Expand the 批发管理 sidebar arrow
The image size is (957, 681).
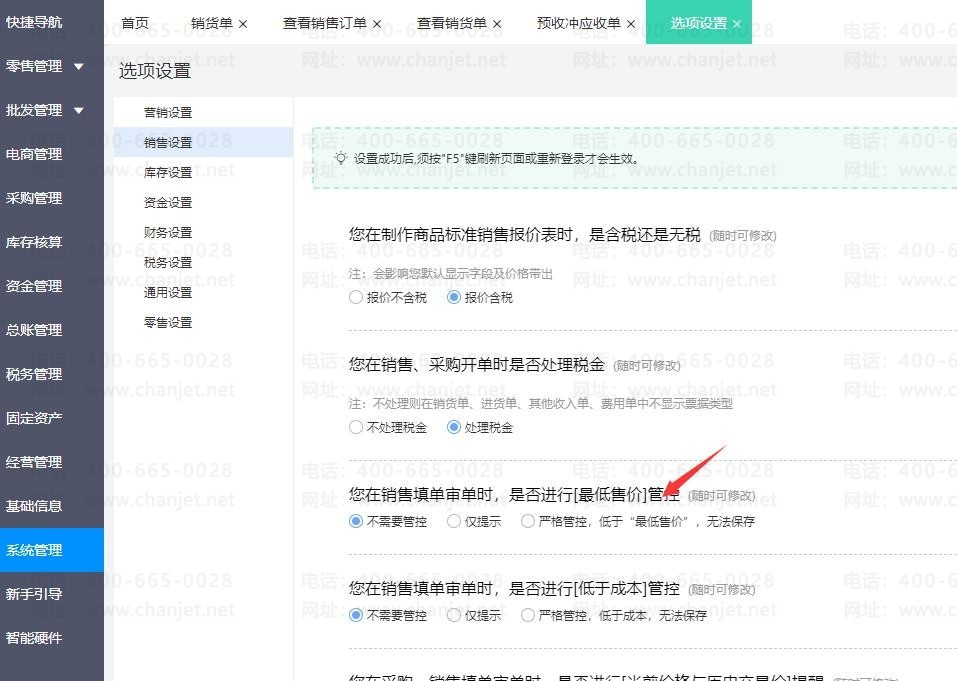coord(79,111)
